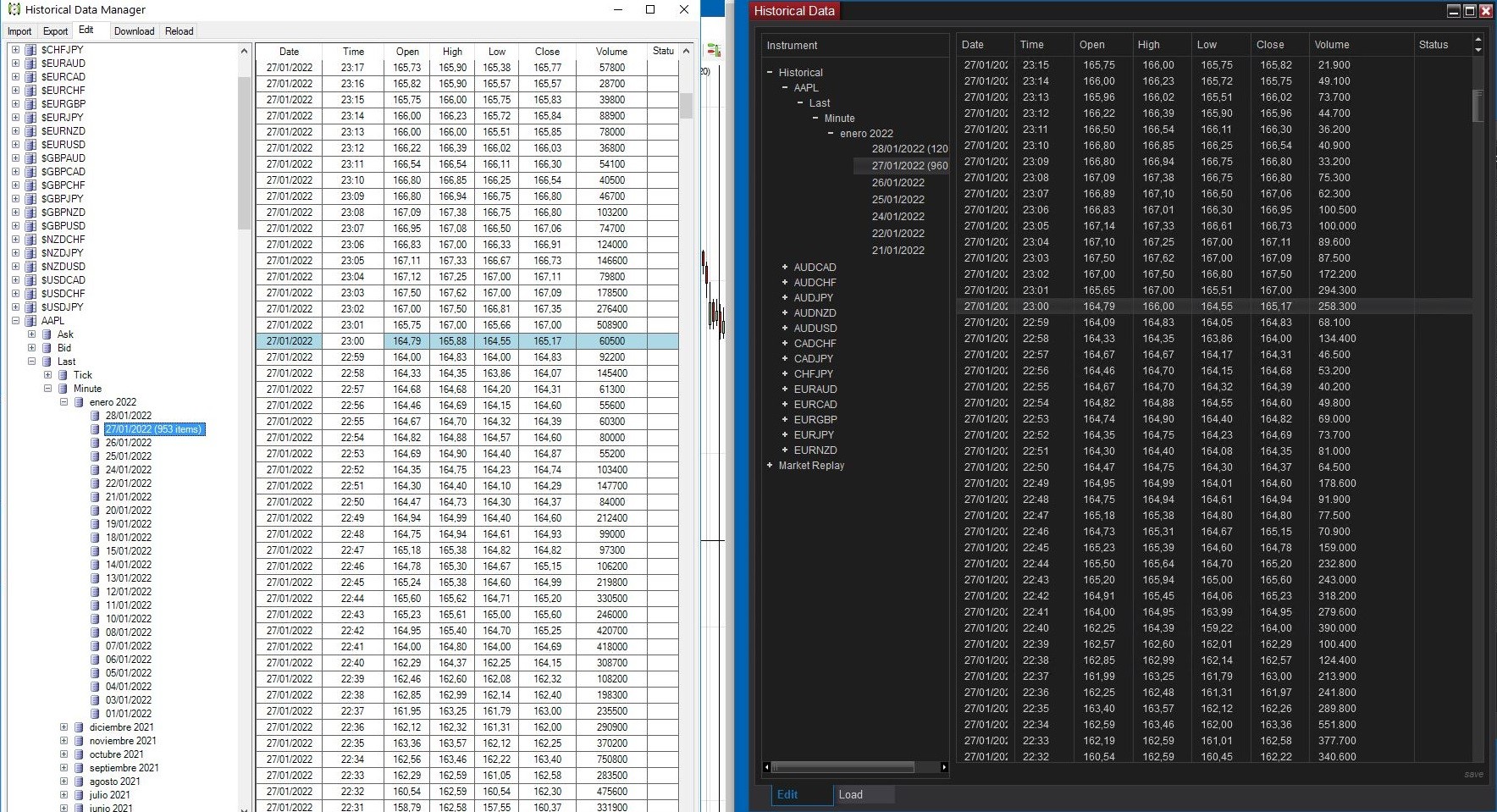This screenshot has width=1497, height=812.
Task: Click the instrument tree vertical scrollbar in Data Manager
Action: pyautogui.click(x=244, y=152)
